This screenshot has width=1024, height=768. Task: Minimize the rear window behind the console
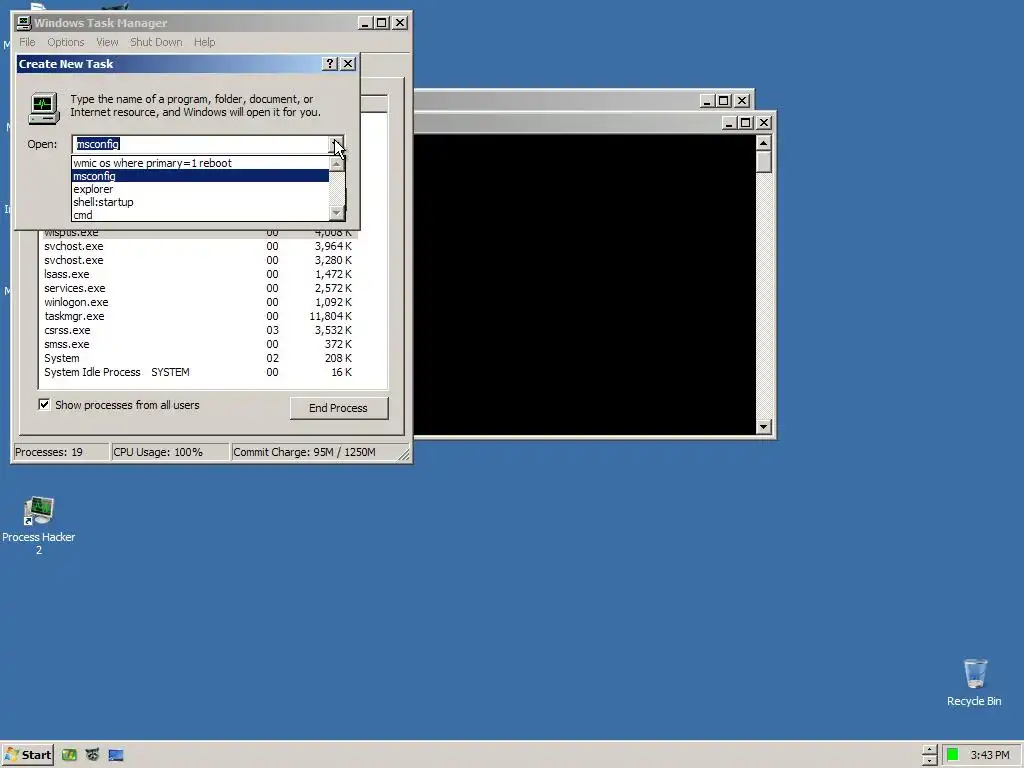[707, 101]
